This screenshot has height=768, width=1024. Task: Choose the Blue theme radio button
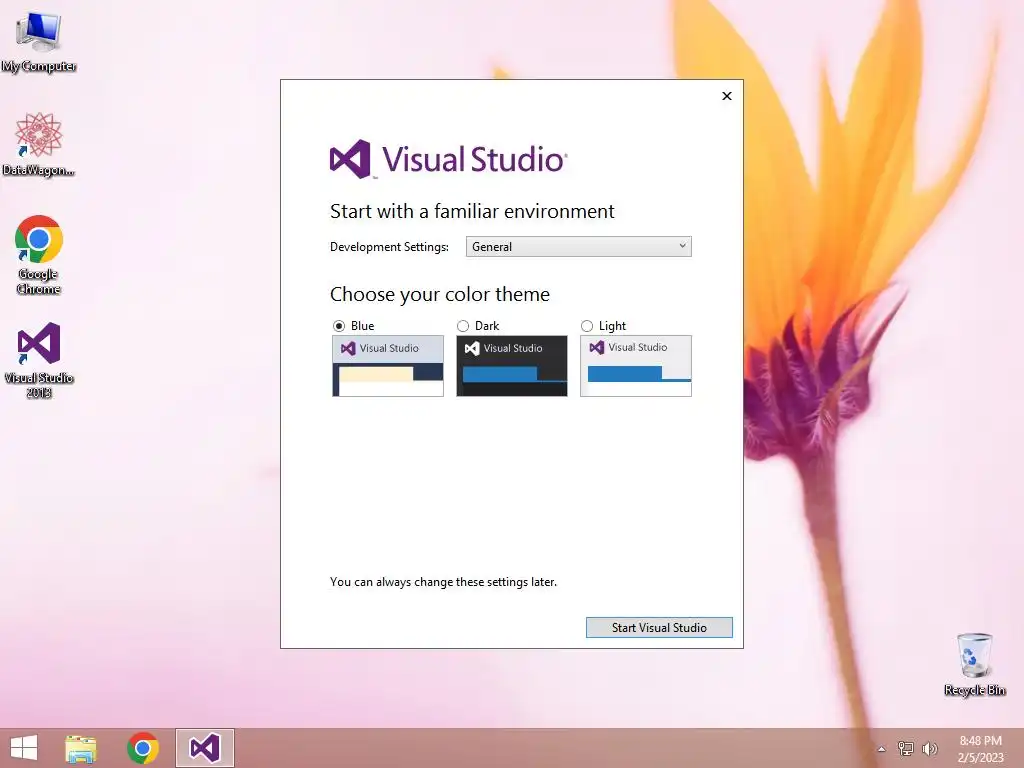pos(339,326)
